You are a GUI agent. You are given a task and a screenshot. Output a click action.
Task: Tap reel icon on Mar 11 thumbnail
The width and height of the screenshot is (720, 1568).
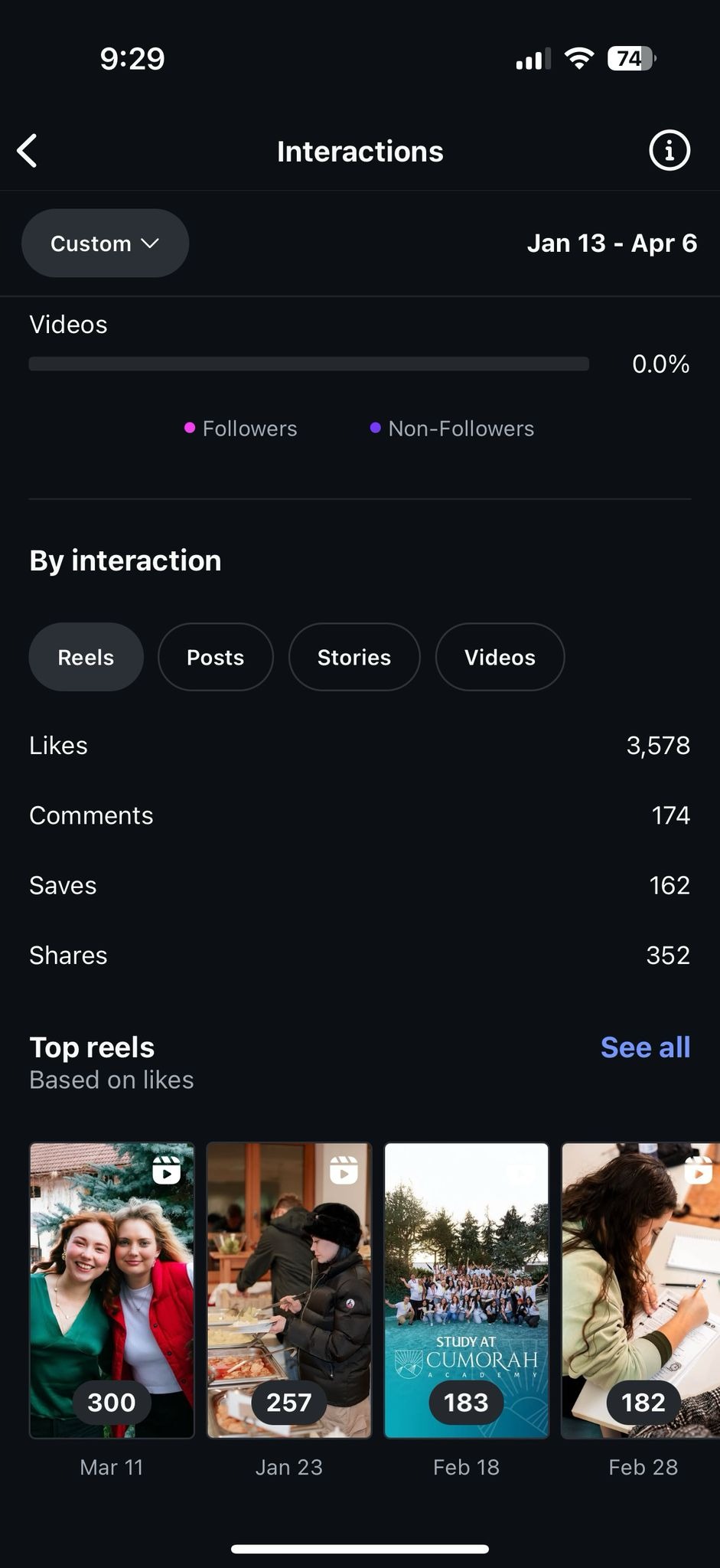tap(166, 1171)
